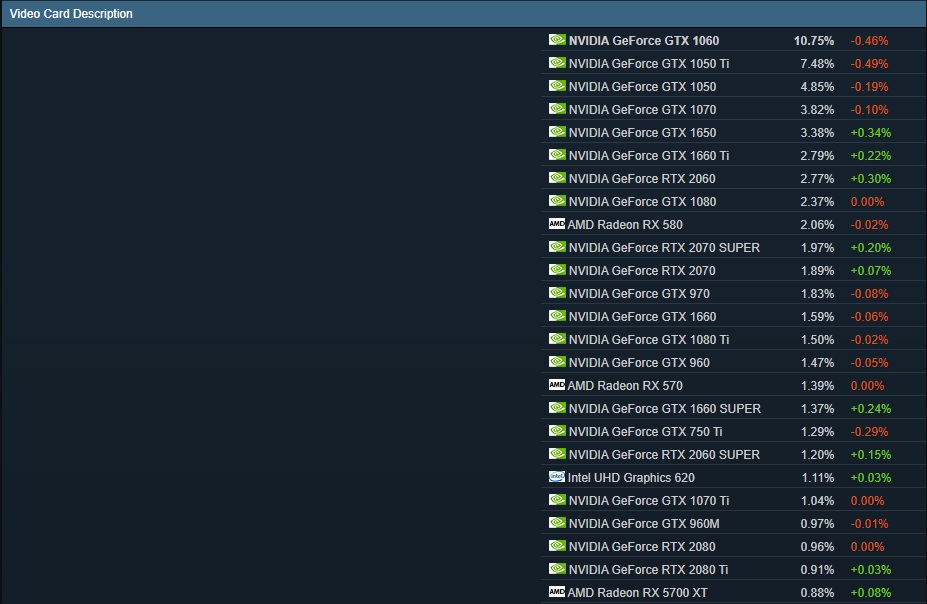Click the AMD icon beside Radeon RX 570
This screenshot has height=604, width=927.
coord(557,385)
